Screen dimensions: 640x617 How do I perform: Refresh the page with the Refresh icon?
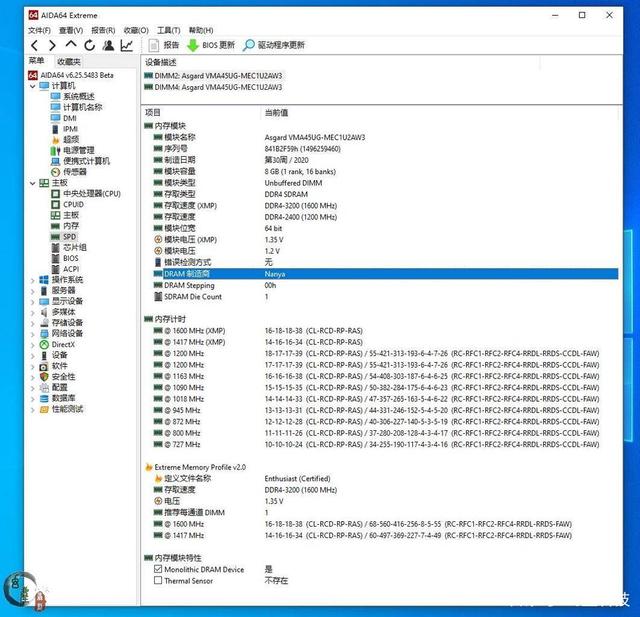tap(90, 45)
